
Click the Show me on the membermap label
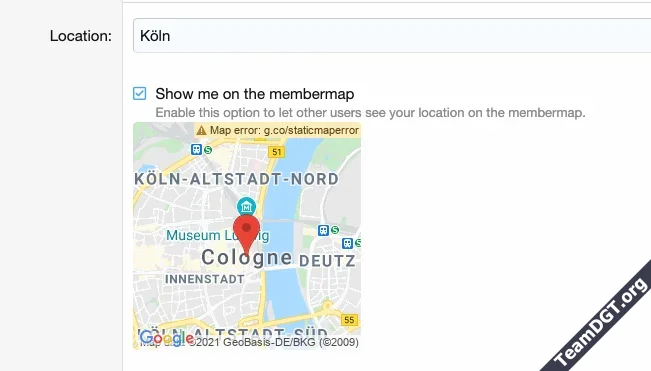(x=255, y=94)
